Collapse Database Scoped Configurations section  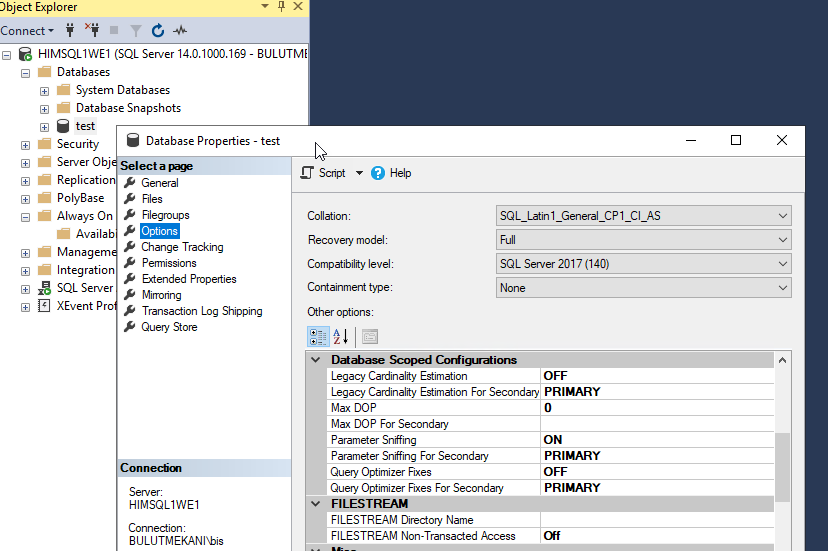[x=316, y=360]
